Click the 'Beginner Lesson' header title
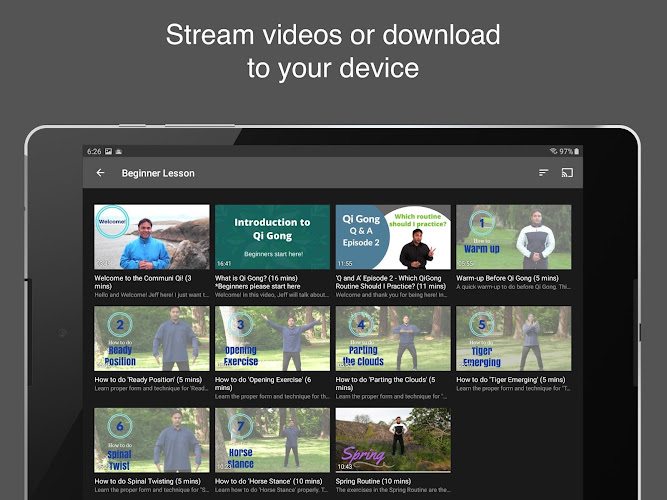 (x=158, y=173)
